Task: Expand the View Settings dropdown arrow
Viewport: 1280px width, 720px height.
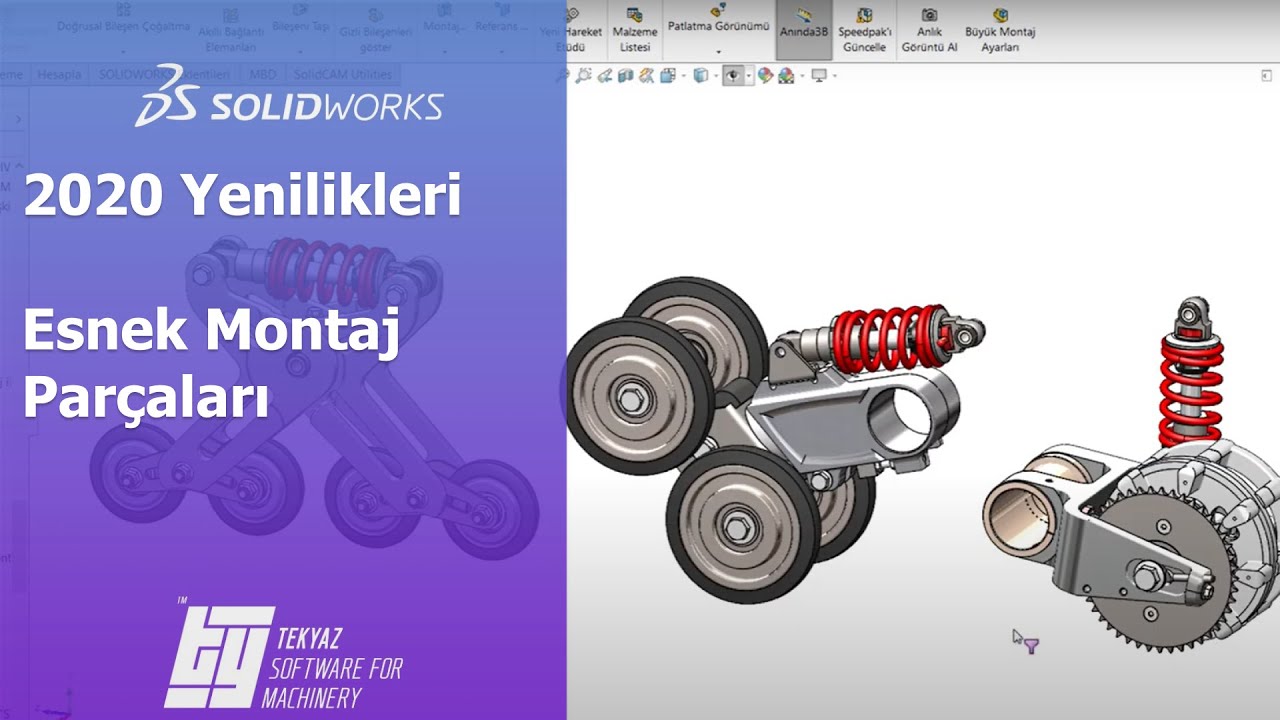Action: (x=835, y=76)
